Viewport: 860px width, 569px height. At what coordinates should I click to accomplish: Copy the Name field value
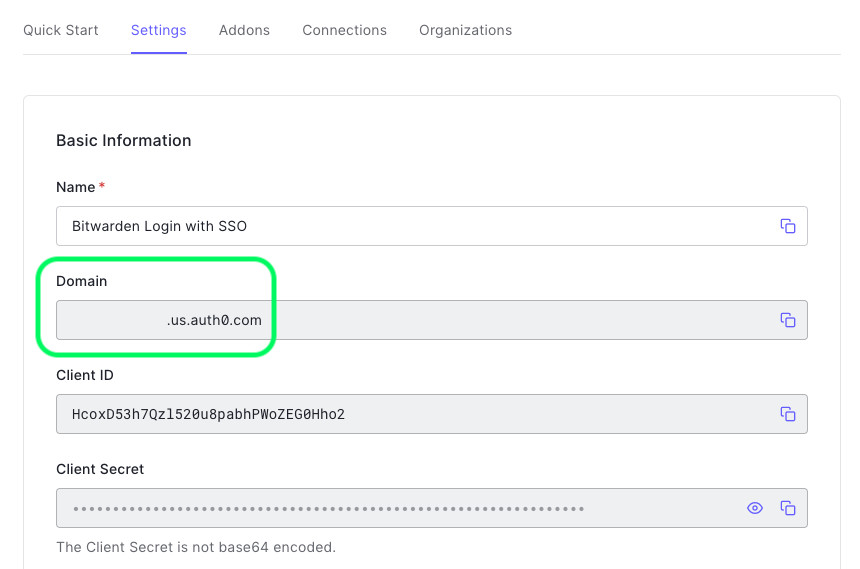coord(788,226)
